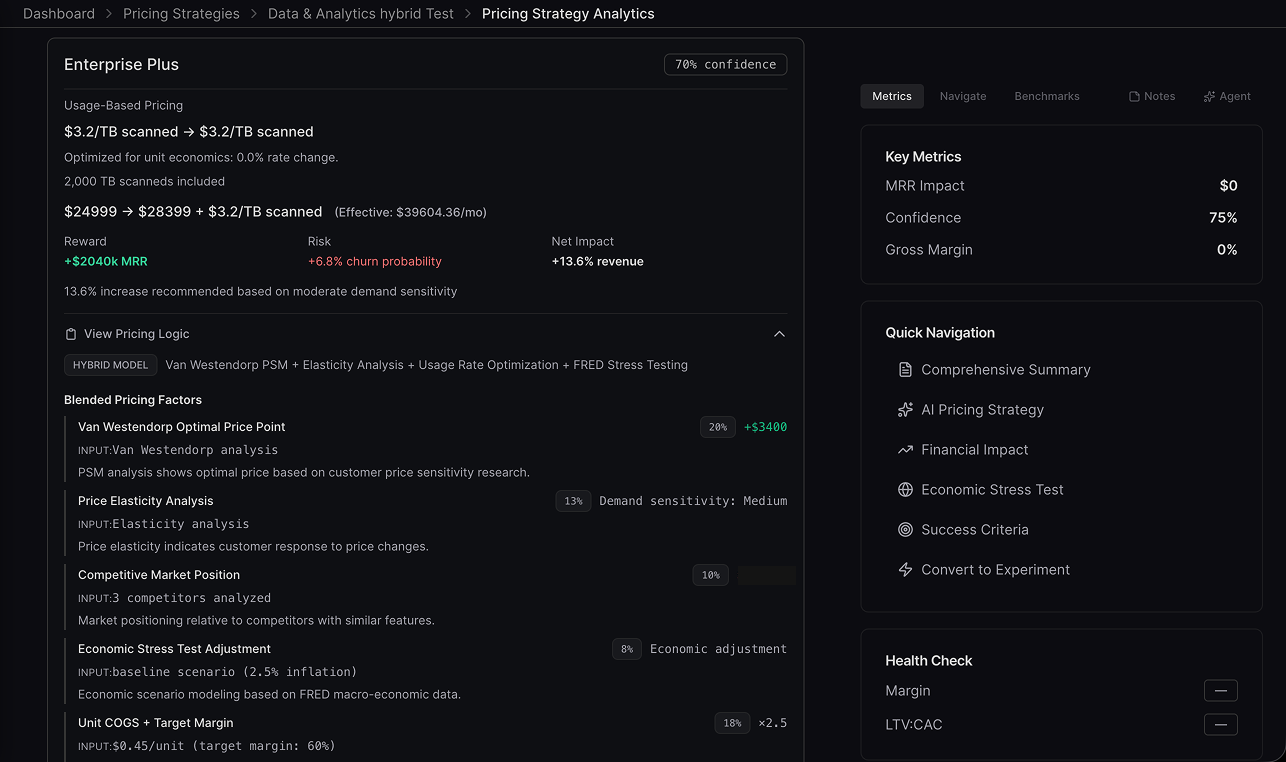Click the Economic adjustment label
The image size is (1286, 762).
coord(719,649)
